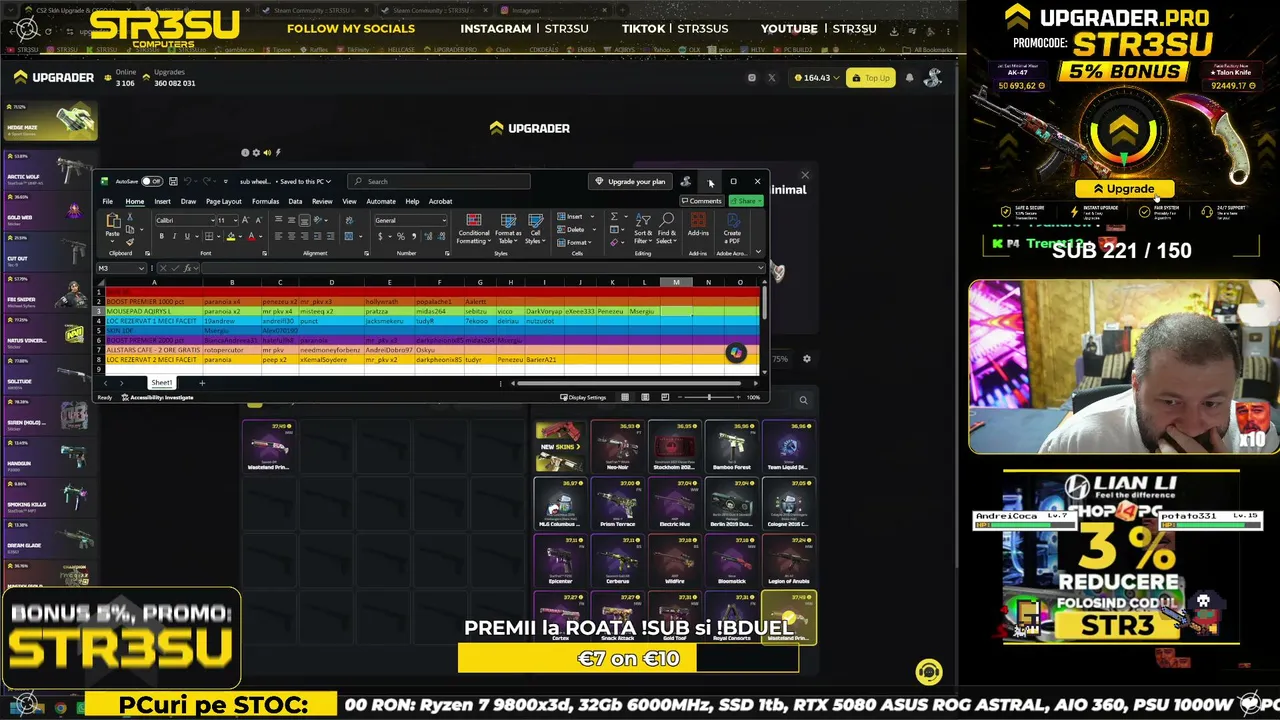Open the Conditional Formatting dropdown
This screenshot has width=1280, height=720.
474,229
